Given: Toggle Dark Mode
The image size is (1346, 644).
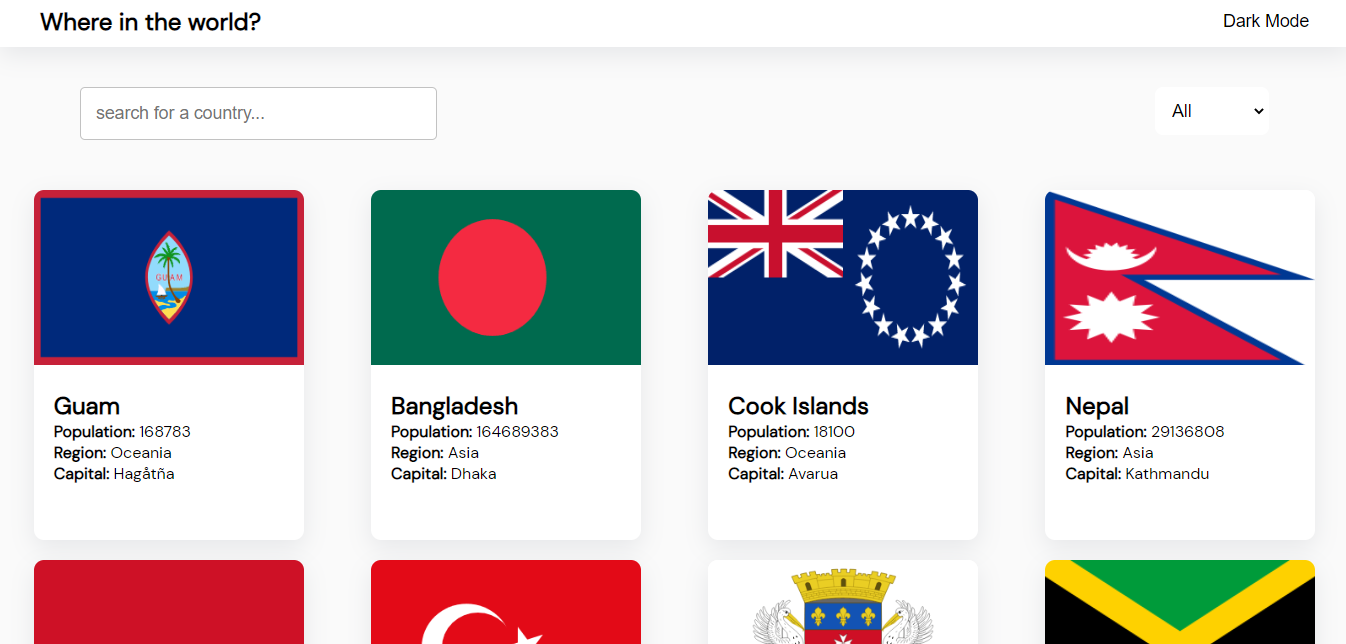Looking at the screenshot, I should (1265, 21).
